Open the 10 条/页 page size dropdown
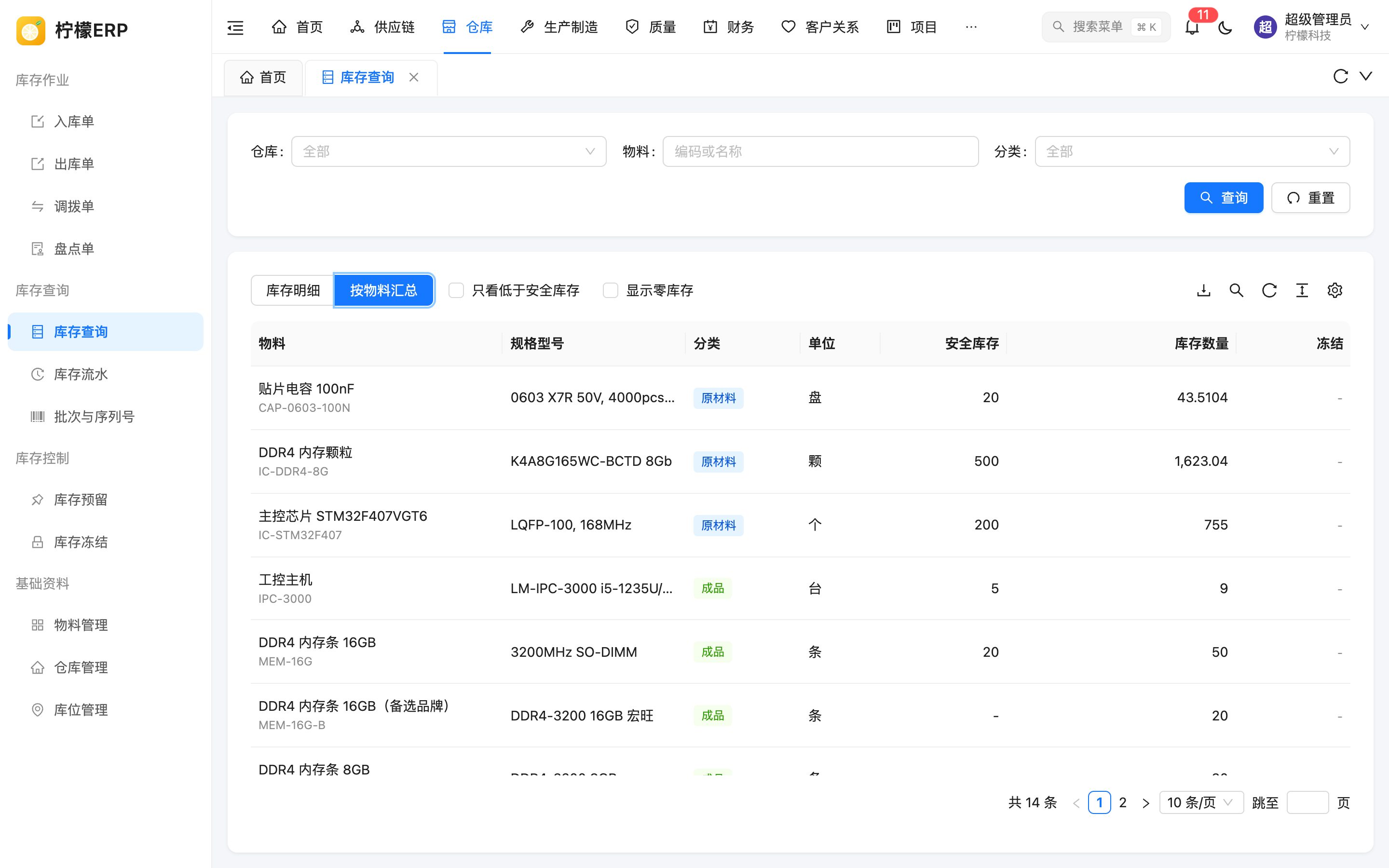Image resolution: width=1389 pixels, height=868 pixels. (1201, 802)
